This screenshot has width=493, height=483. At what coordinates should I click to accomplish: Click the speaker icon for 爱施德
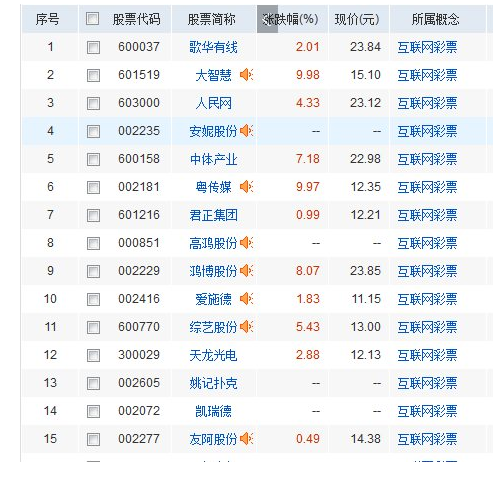point(246,299)
